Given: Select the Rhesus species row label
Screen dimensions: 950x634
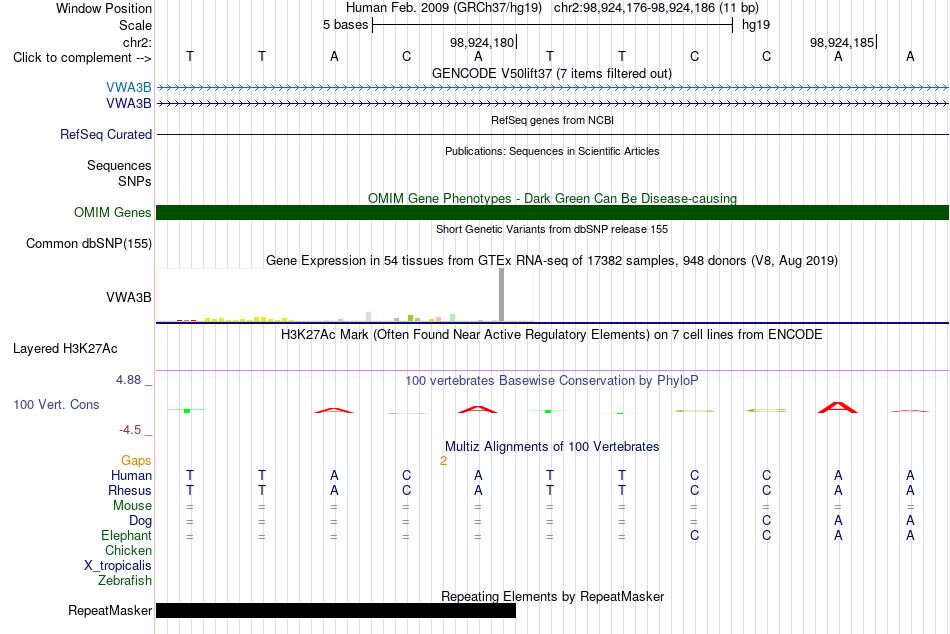Looking at the screenshot, I should [x=130, y=490].
